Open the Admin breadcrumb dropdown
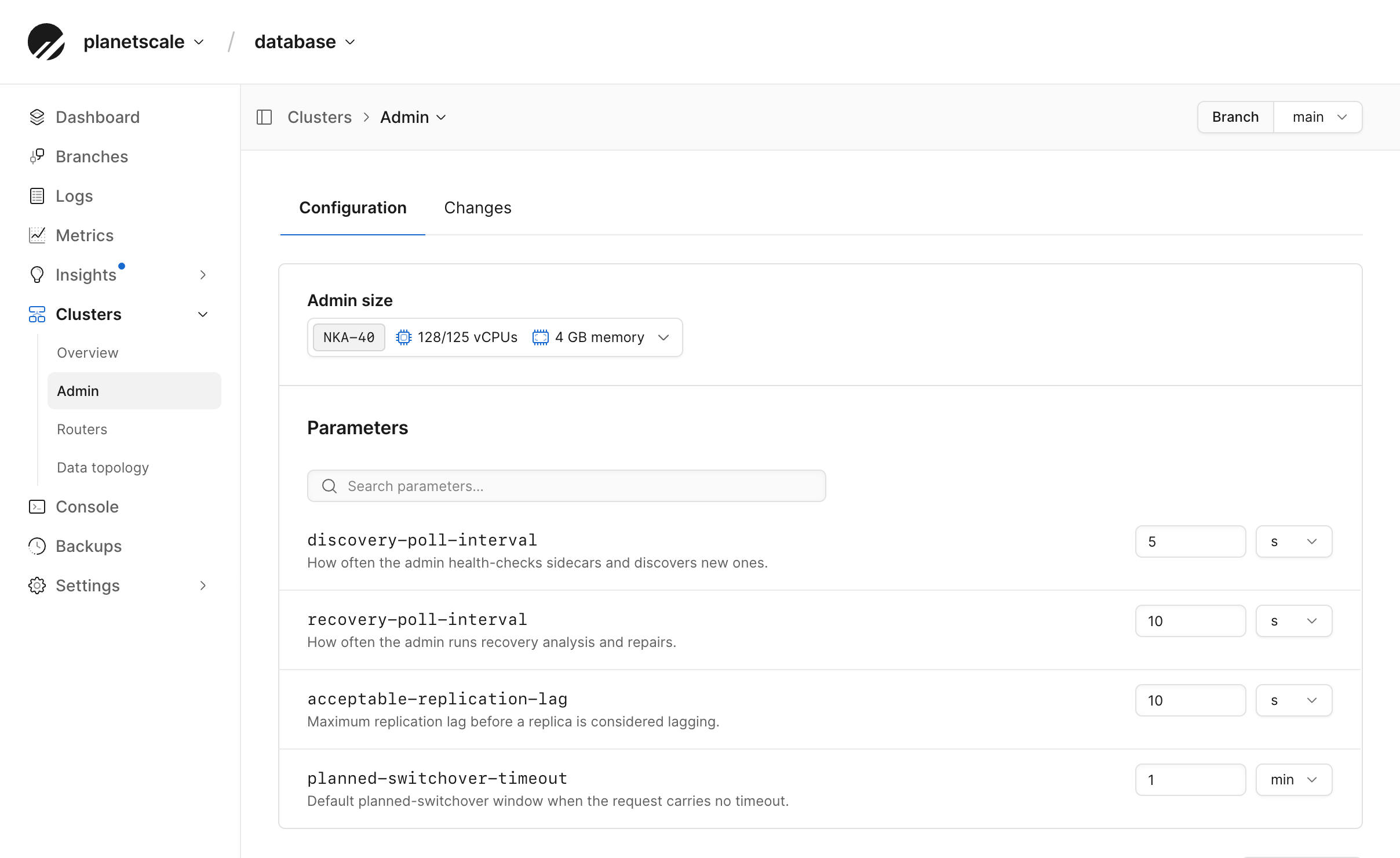This screenshot has height=858, width=1400. (x=413, y=117)
